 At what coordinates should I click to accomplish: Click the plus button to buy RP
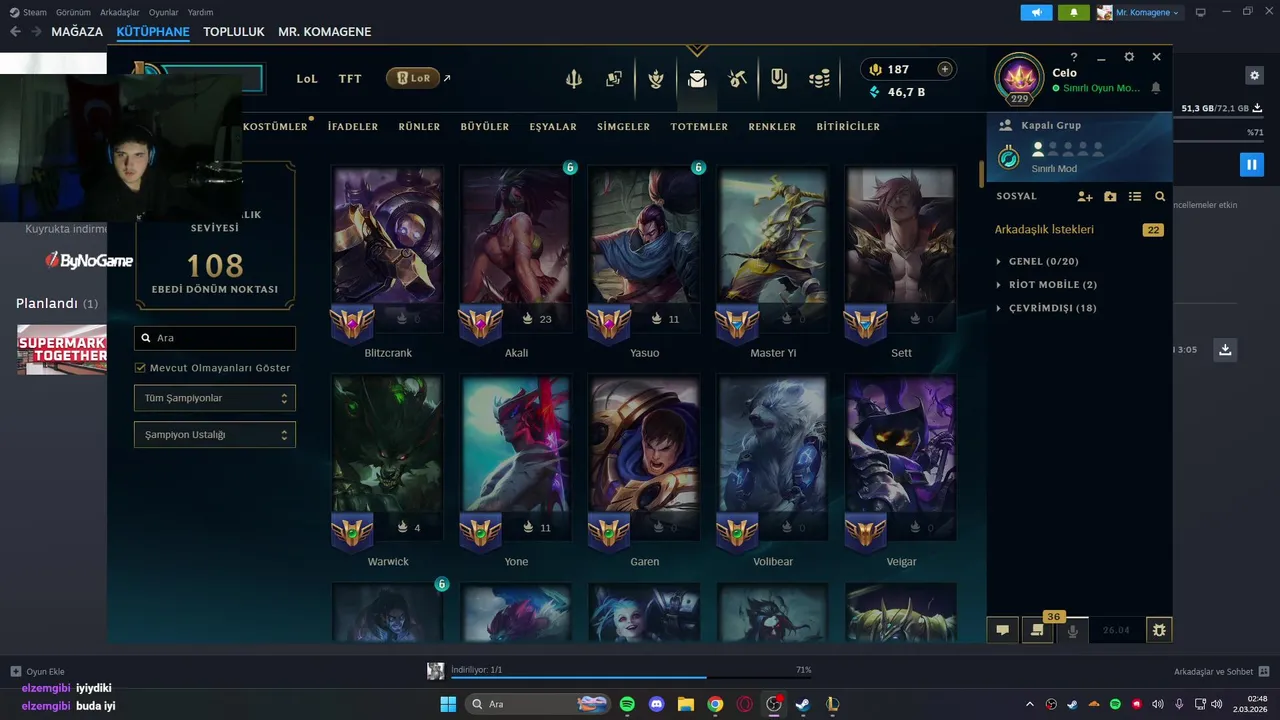[944, 69]
